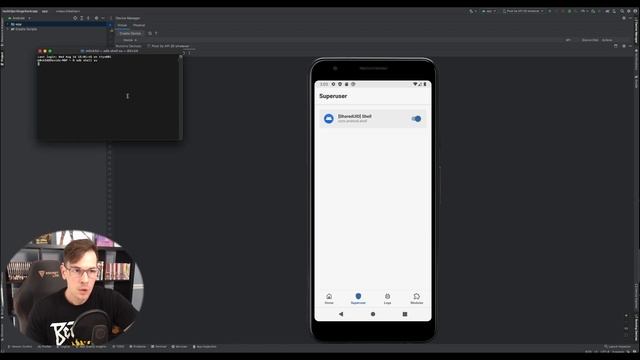This screenshot has height=360, width=640.
Task: Open the Android project view dropdown
Action: (x=19, y=18)
